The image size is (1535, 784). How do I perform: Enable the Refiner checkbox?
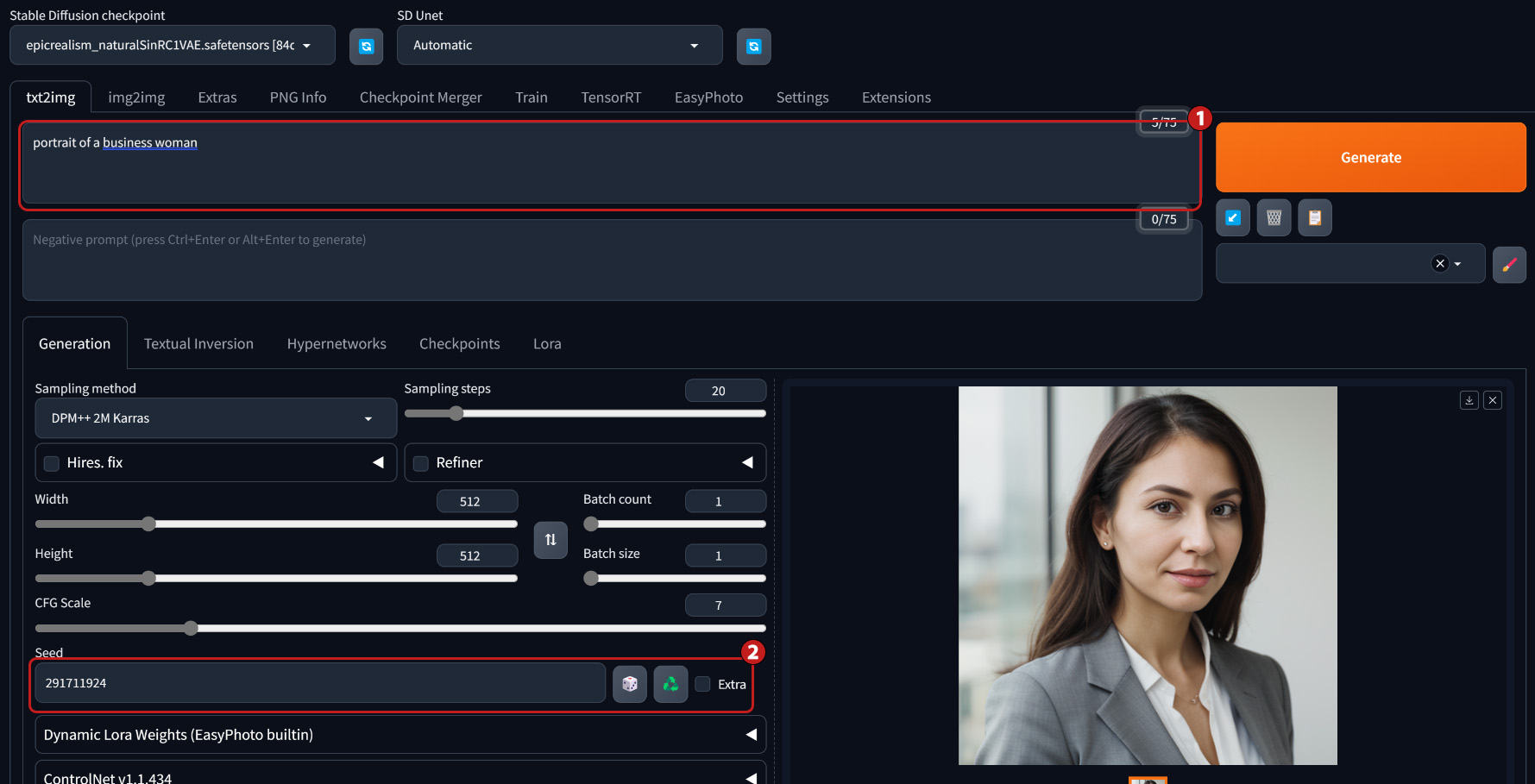click(421, 463)
